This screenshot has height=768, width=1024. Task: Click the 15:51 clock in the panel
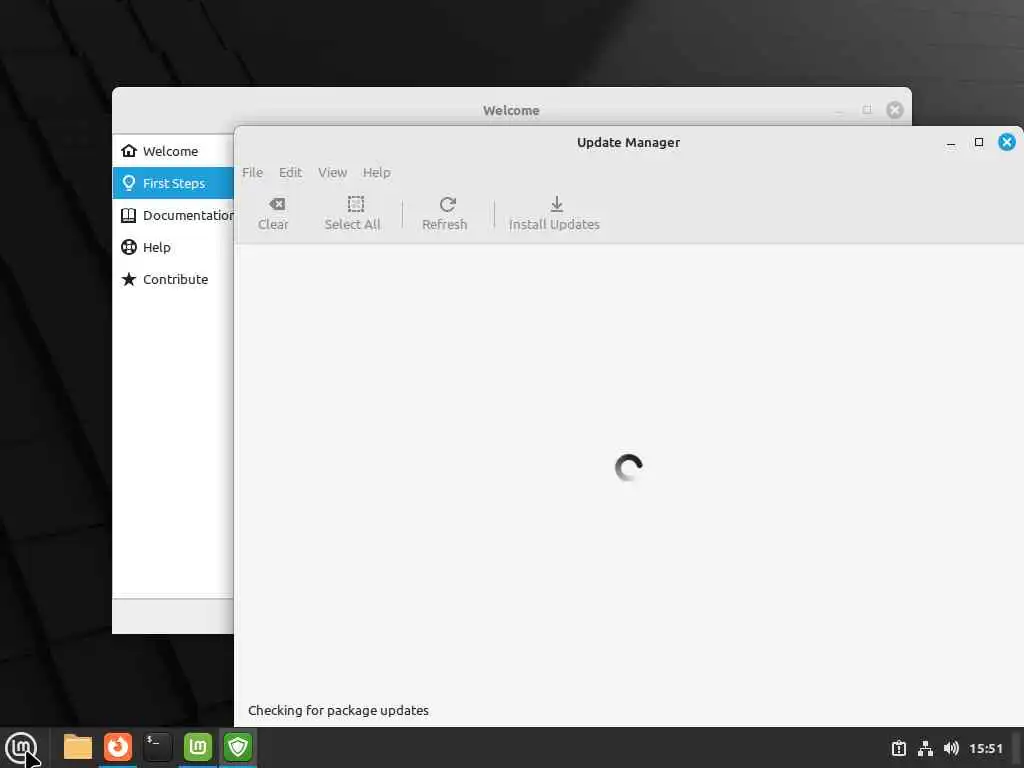pos(985,748)
